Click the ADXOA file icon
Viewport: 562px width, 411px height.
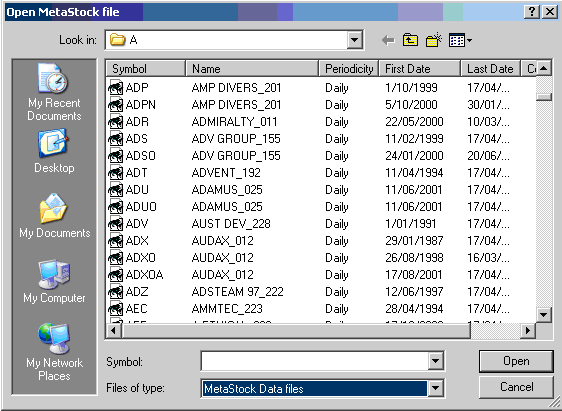click(115, 275)
